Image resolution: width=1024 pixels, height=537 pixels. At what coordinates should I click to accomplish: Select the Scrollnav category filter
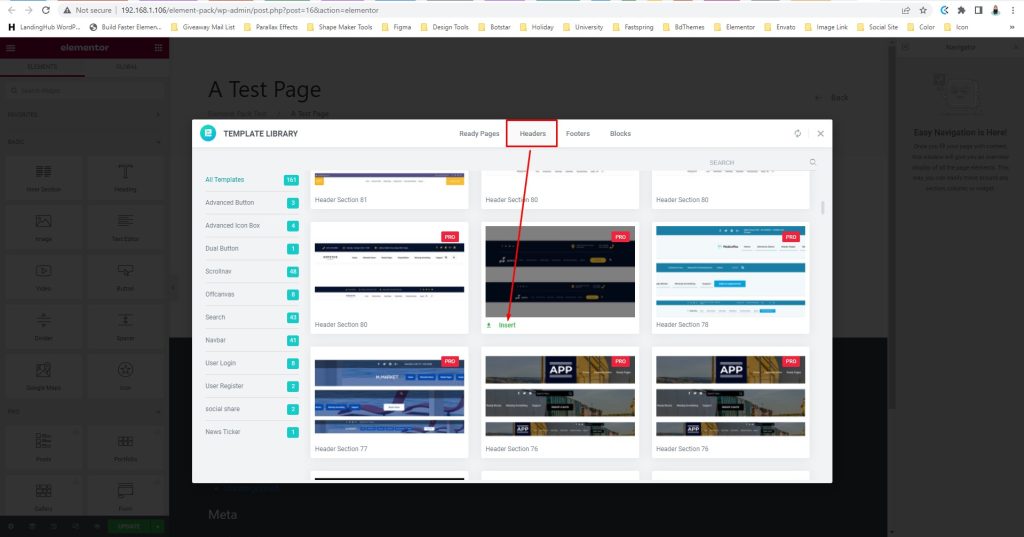[221, 271]
